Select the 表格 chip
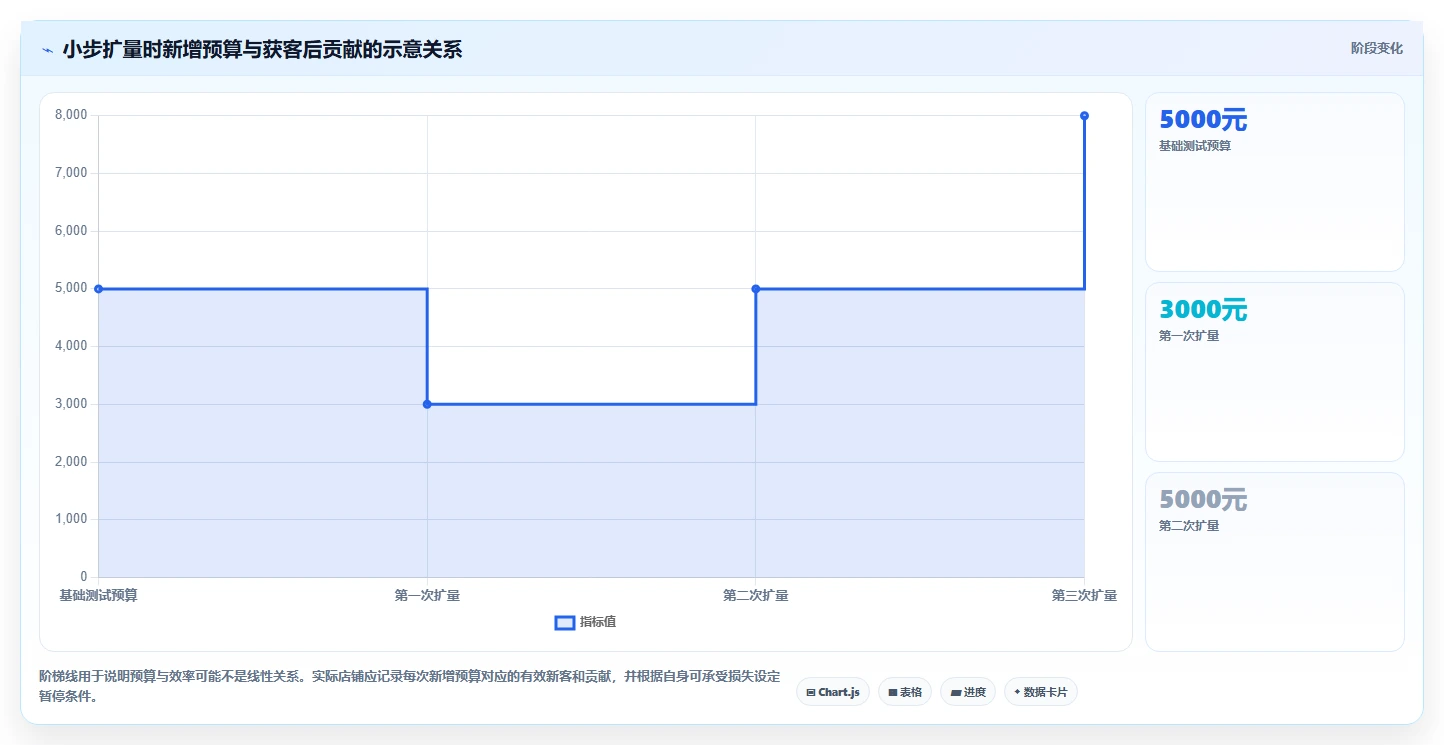The image size is (1444, 745). click(x=905, y=692)
